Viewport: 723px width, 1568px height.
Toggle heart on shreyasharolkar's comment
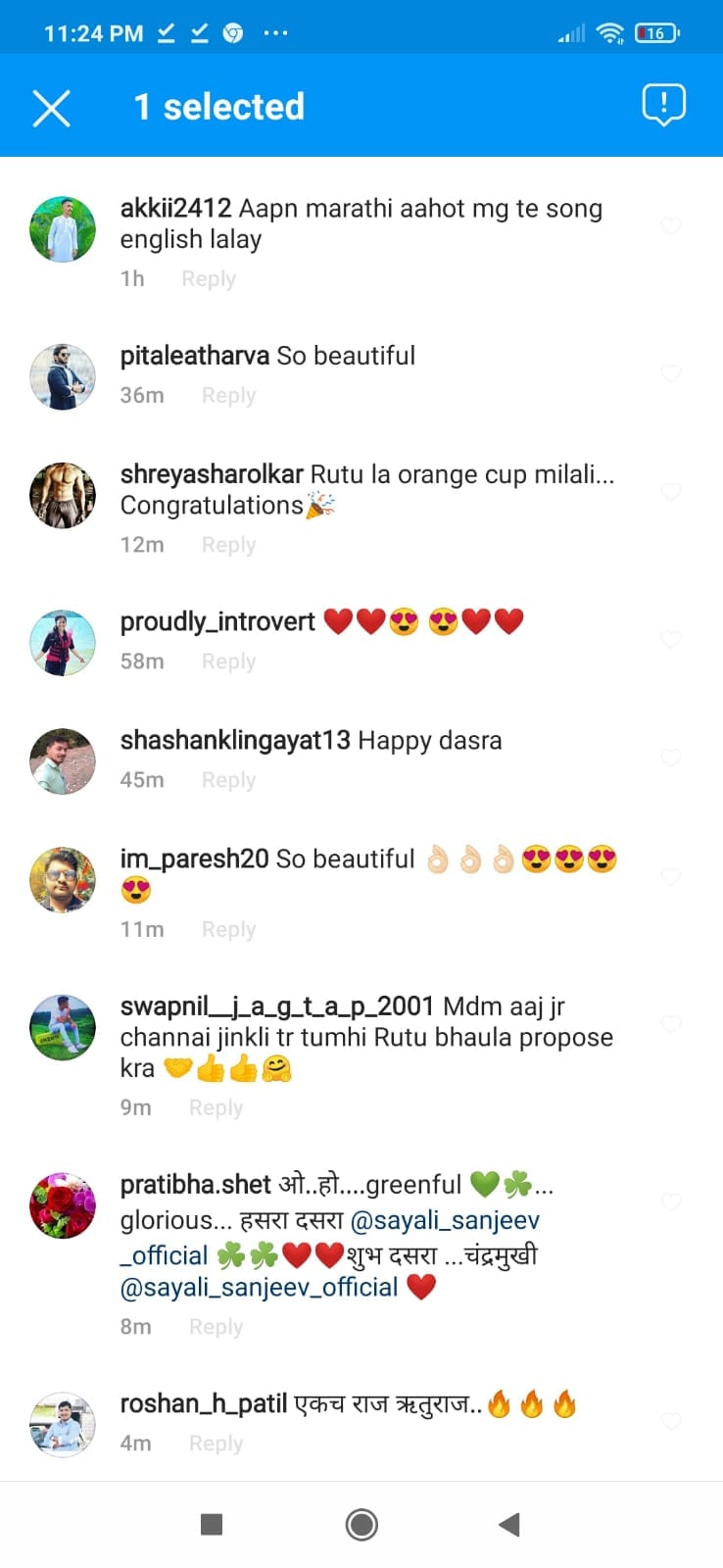671,492
